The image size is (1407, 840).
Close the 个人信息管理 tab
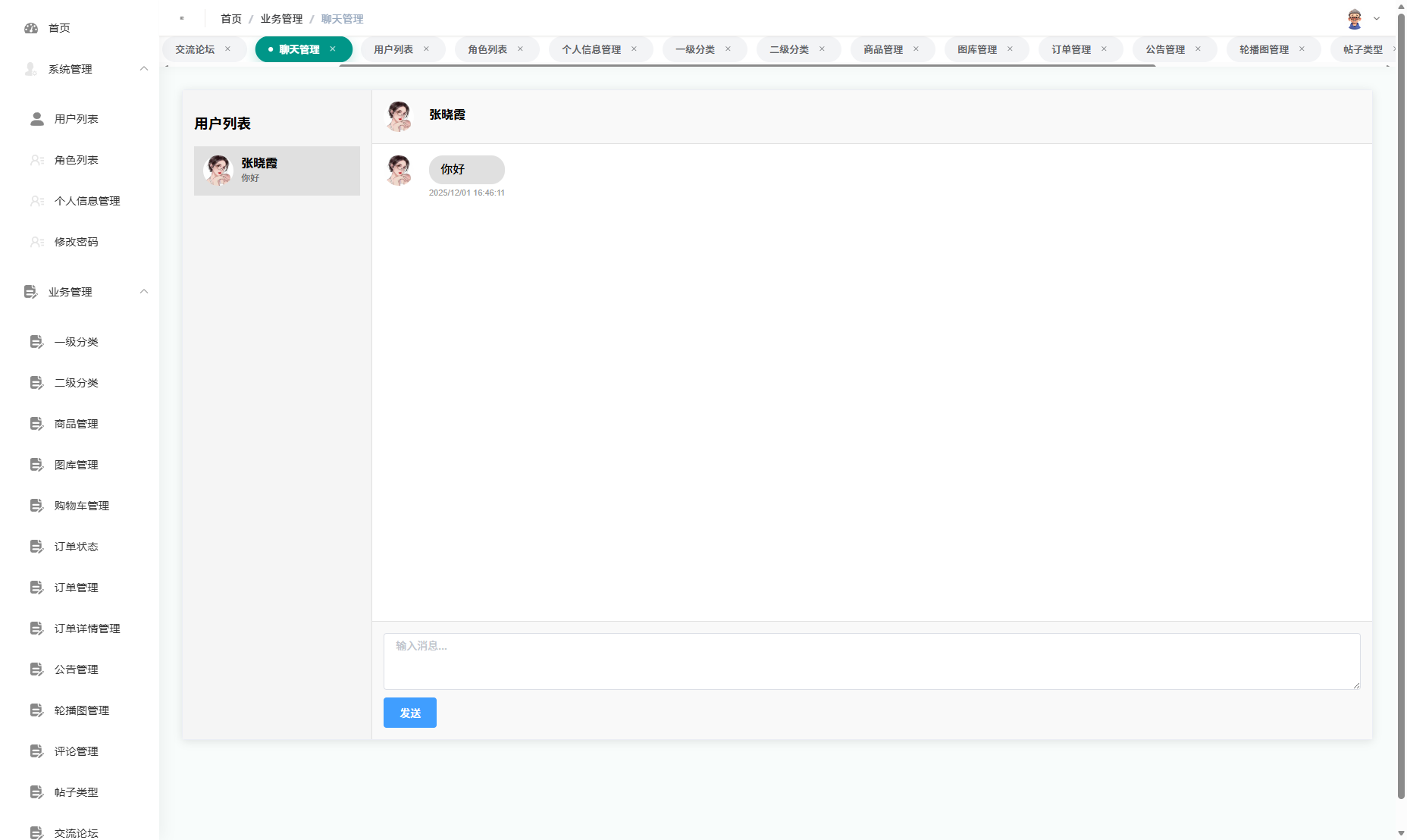pos(634,49)
